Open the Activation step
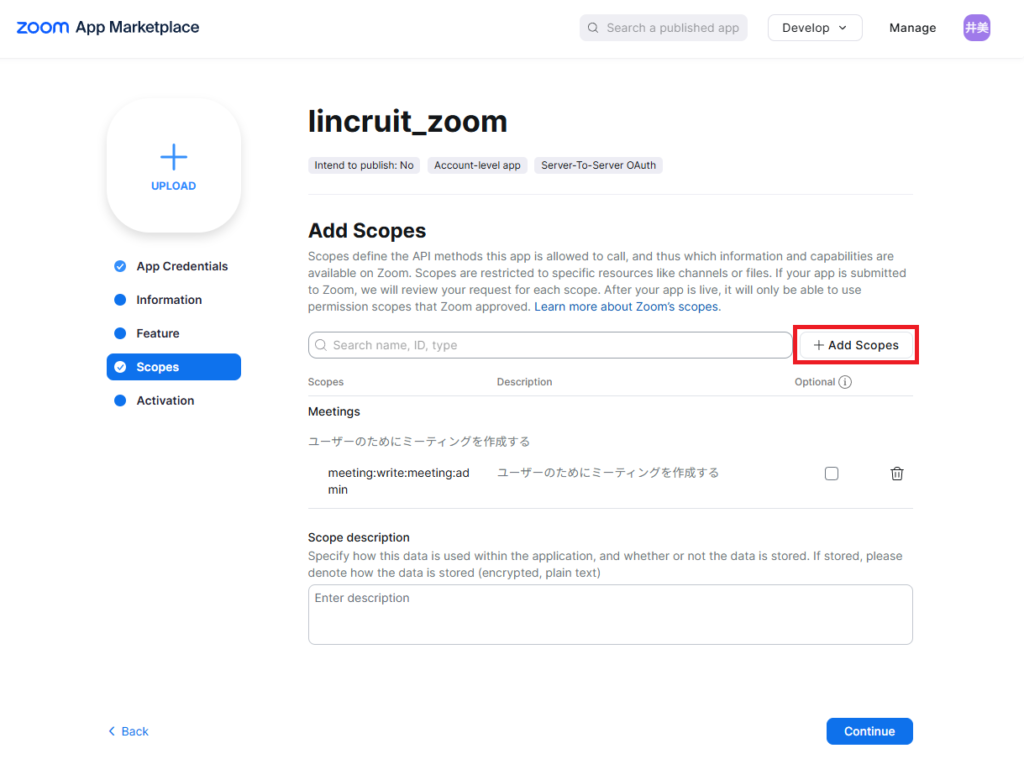Viewport: 1024px width, 759px height. pyautogui.click(x=165, y=400)
